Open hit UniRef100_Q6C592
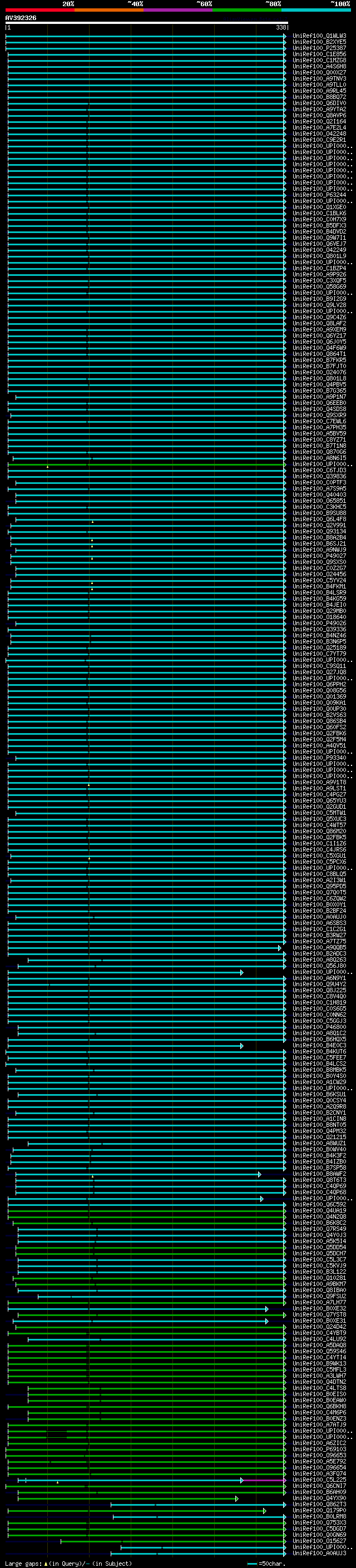356x1568 pixels. click(x=319, y=1204)
